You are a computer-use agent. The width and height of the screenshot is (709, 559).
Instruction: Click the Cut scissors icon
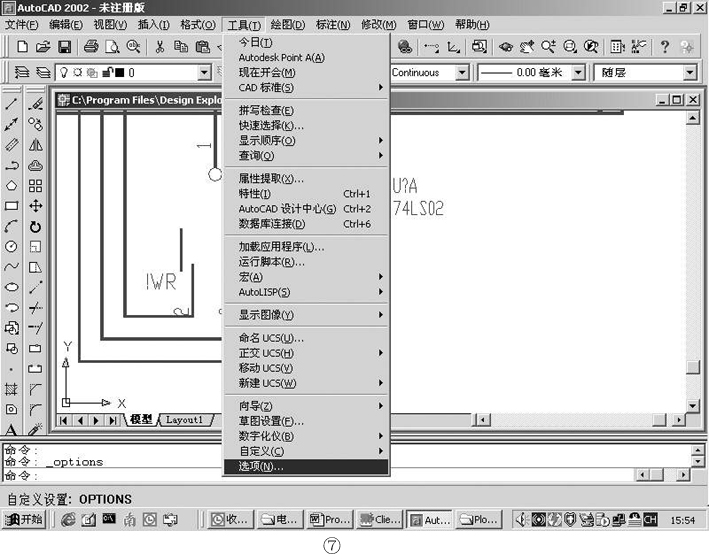pos(159,47)
